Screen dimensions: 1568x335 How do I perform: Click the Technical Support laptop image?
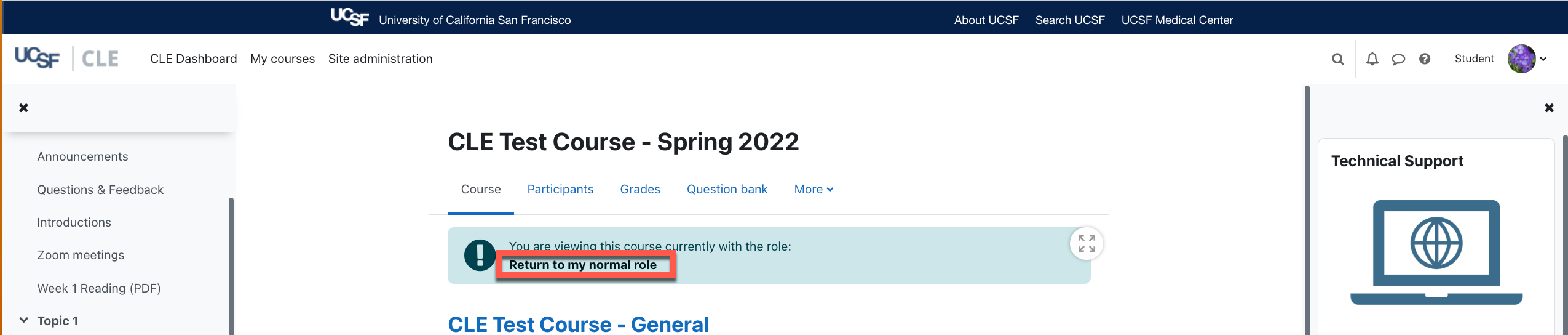[x=1436, y=252]
